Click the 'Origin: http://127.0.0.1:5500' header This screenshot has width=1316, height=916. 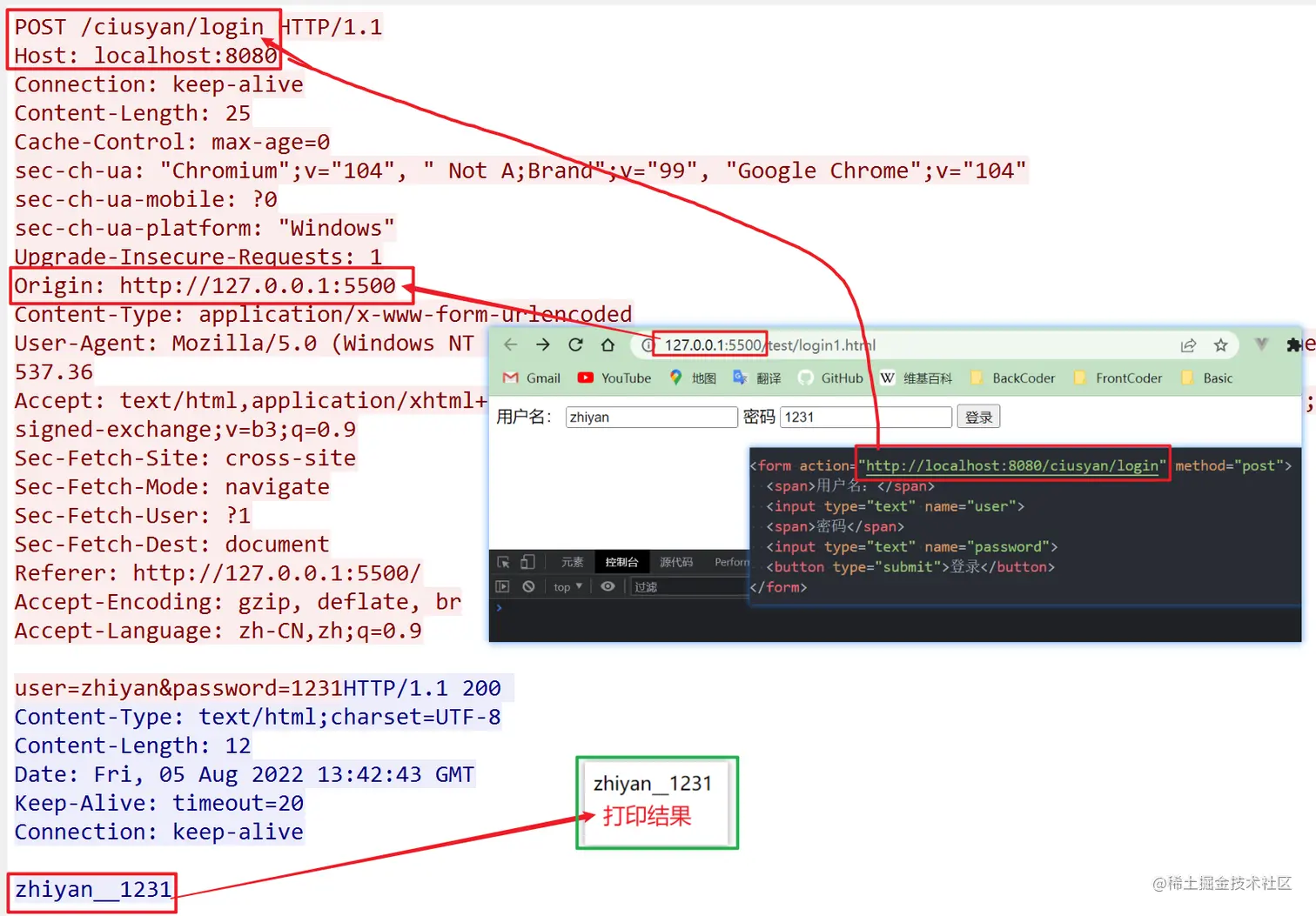205,285
